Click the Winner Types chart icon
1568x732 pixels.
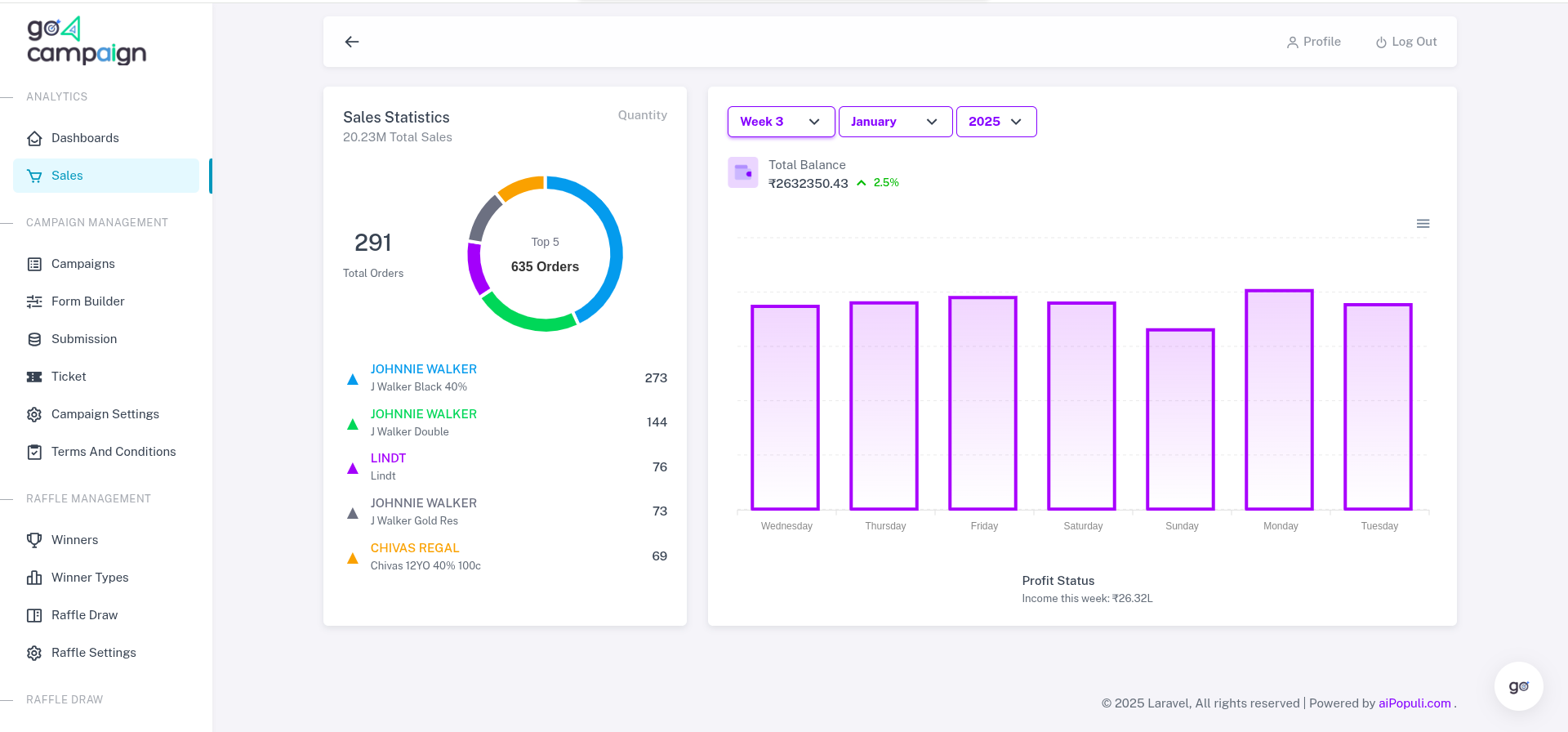pyautogui.click(x=34, y=578)
